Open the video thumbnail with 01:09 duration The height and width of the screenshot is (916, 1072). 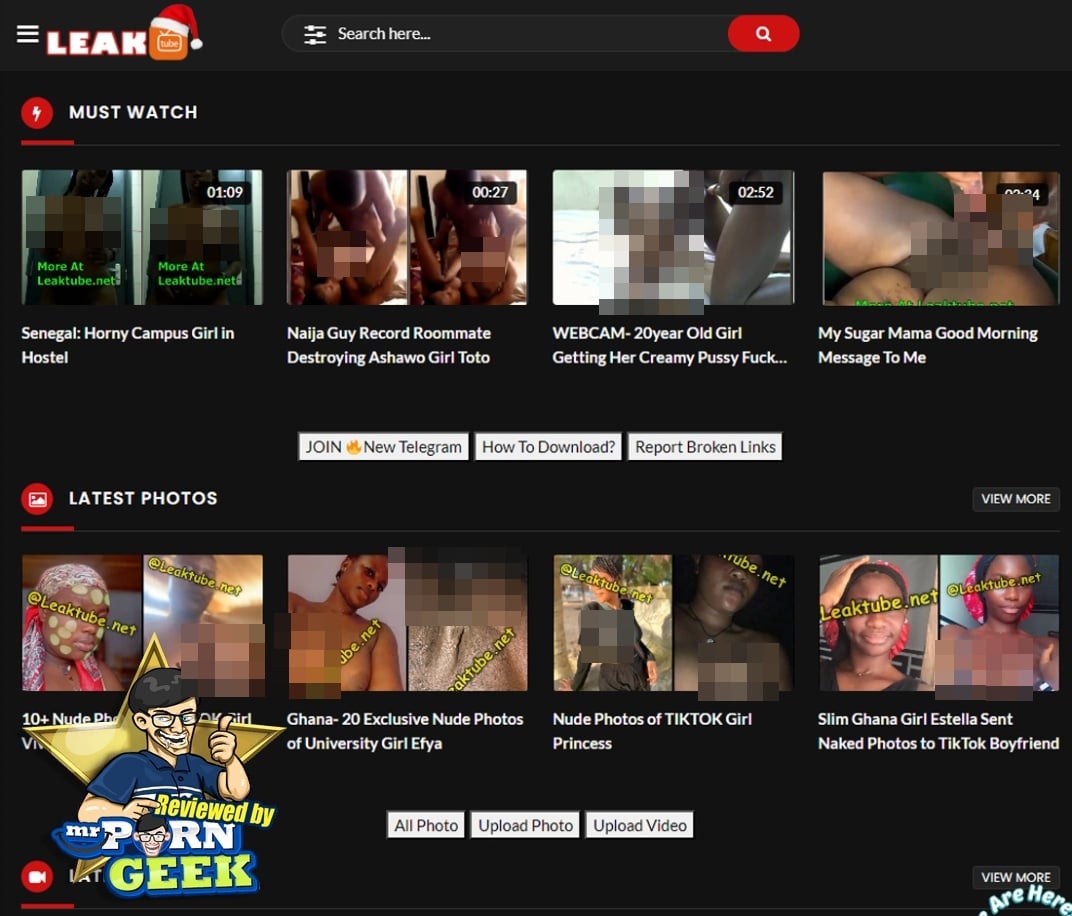click(142, 237)
